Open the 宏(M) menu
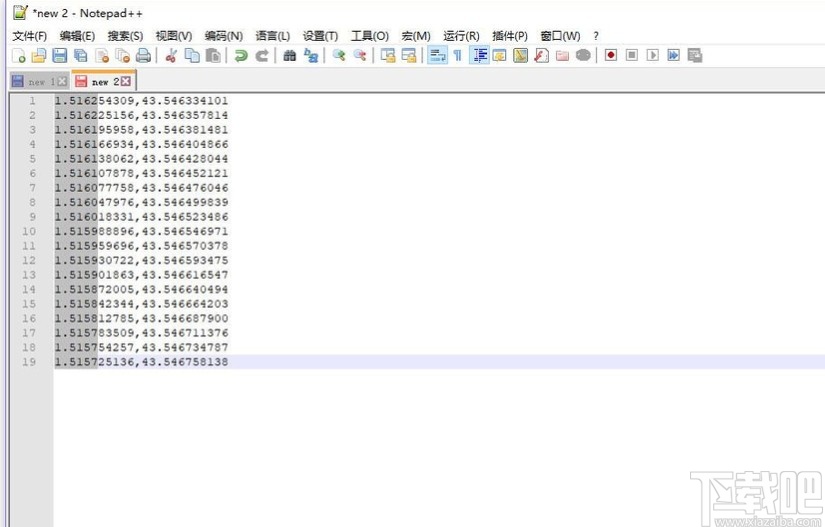825x527 pixels. (416, 36)
